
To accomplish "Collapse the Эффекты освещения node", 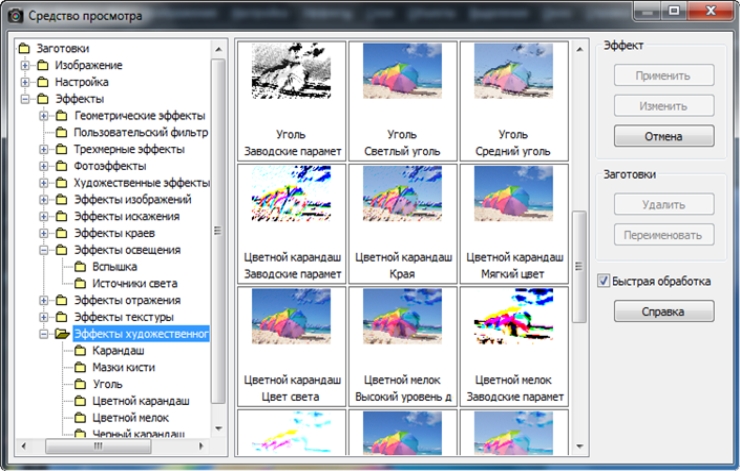I will point(44,250).
